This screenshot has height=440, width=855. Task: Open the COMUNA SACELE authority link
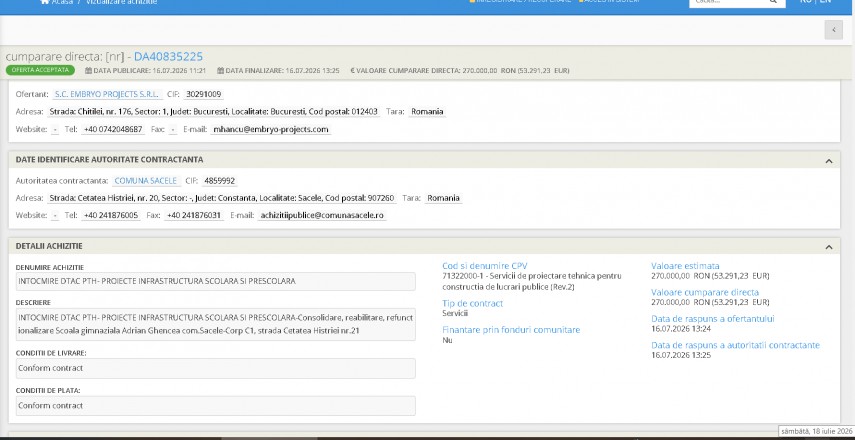(x=146, y=181)
